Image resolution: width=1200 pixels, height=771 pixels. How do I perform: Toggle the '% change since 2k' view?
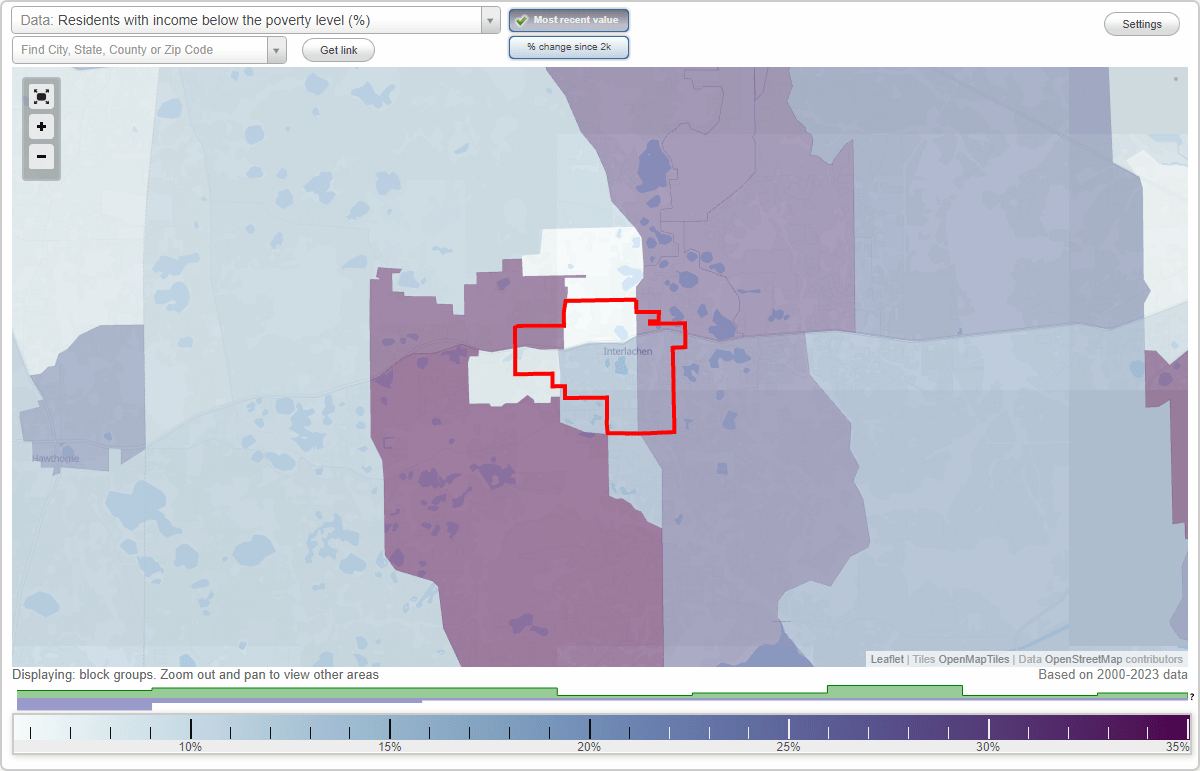click(568, 46)
